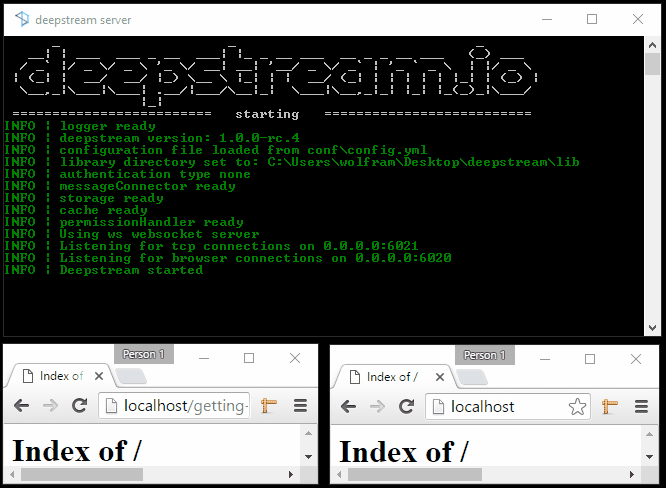Screen dimensions: 666x488
Task: Minimize the left browser window
Action: pyautogui.click(x=204, y=358)
